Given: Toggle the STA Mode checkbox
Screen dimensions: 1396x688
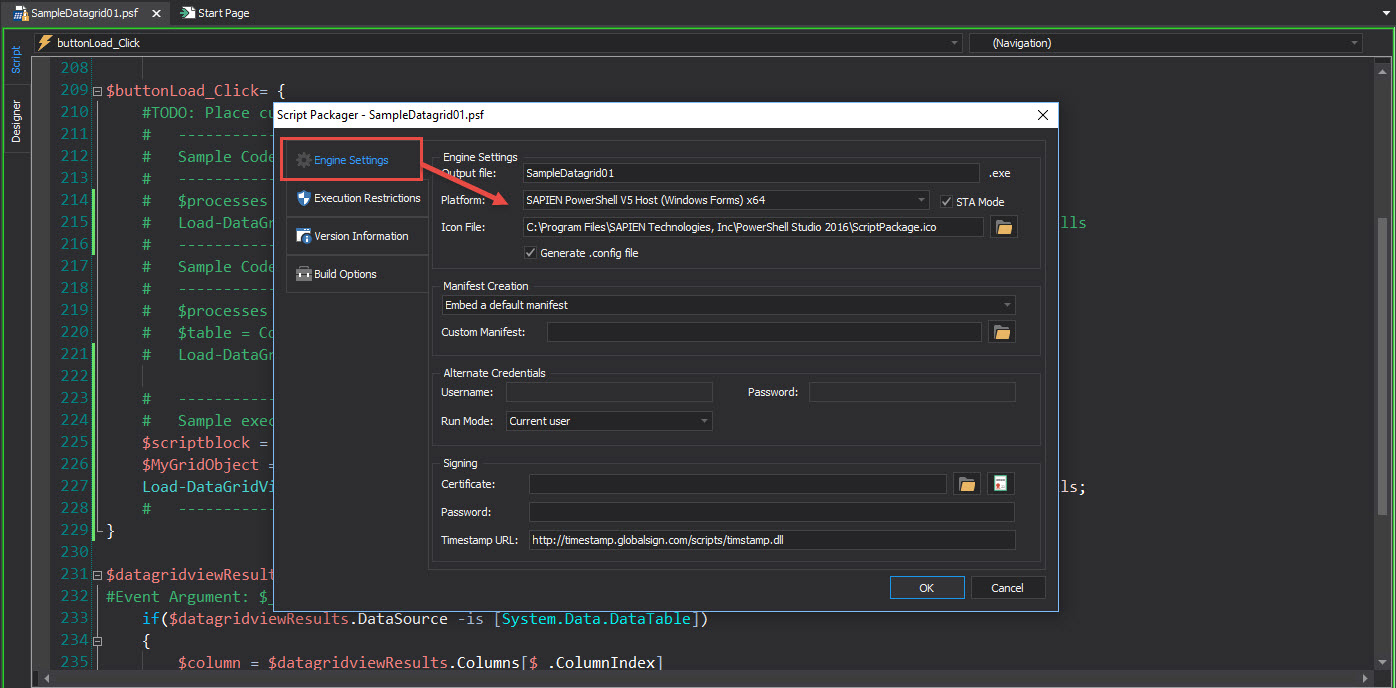Looking at the screenshot, I should point(946,201).
